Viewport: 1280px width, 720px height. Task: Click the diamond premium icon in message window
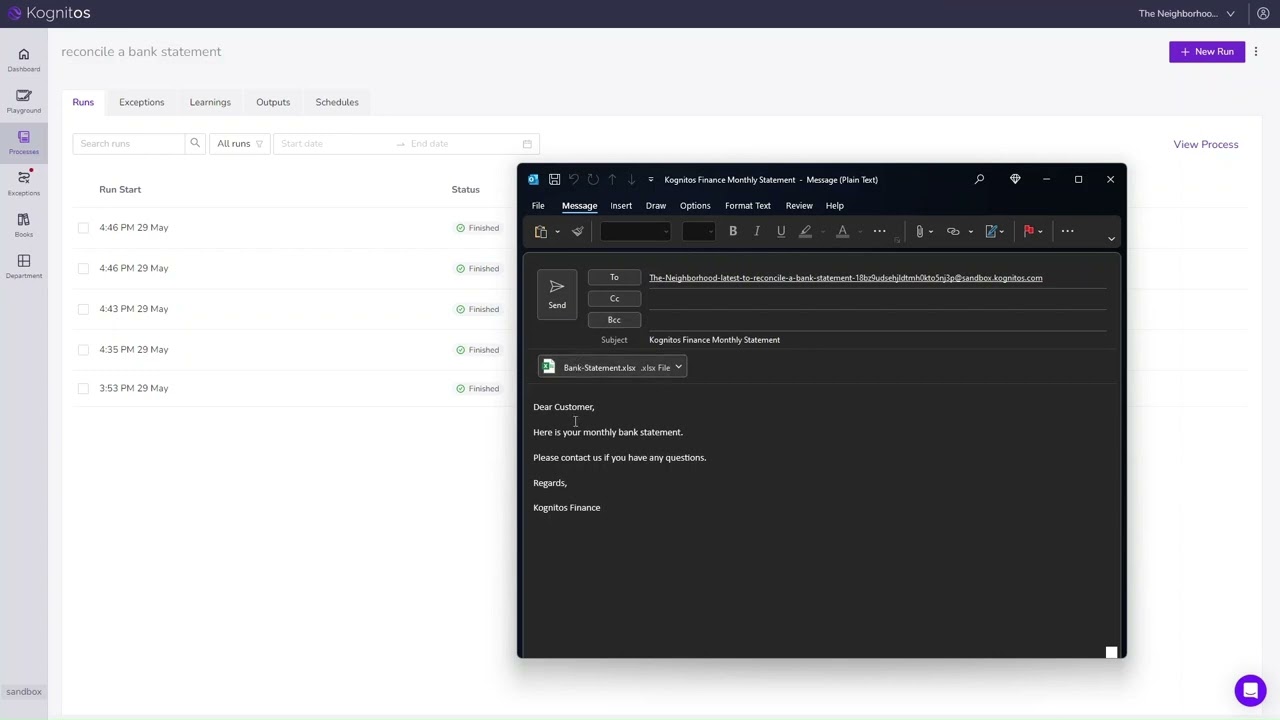(x=1015, y=180)
